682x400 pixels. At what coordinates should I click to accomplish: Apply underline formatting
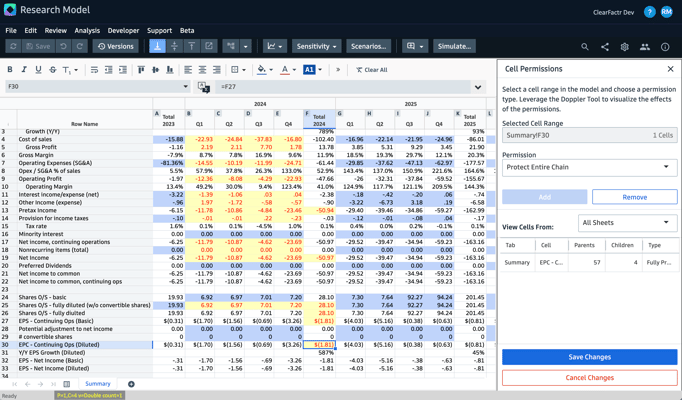click(38, 70)
